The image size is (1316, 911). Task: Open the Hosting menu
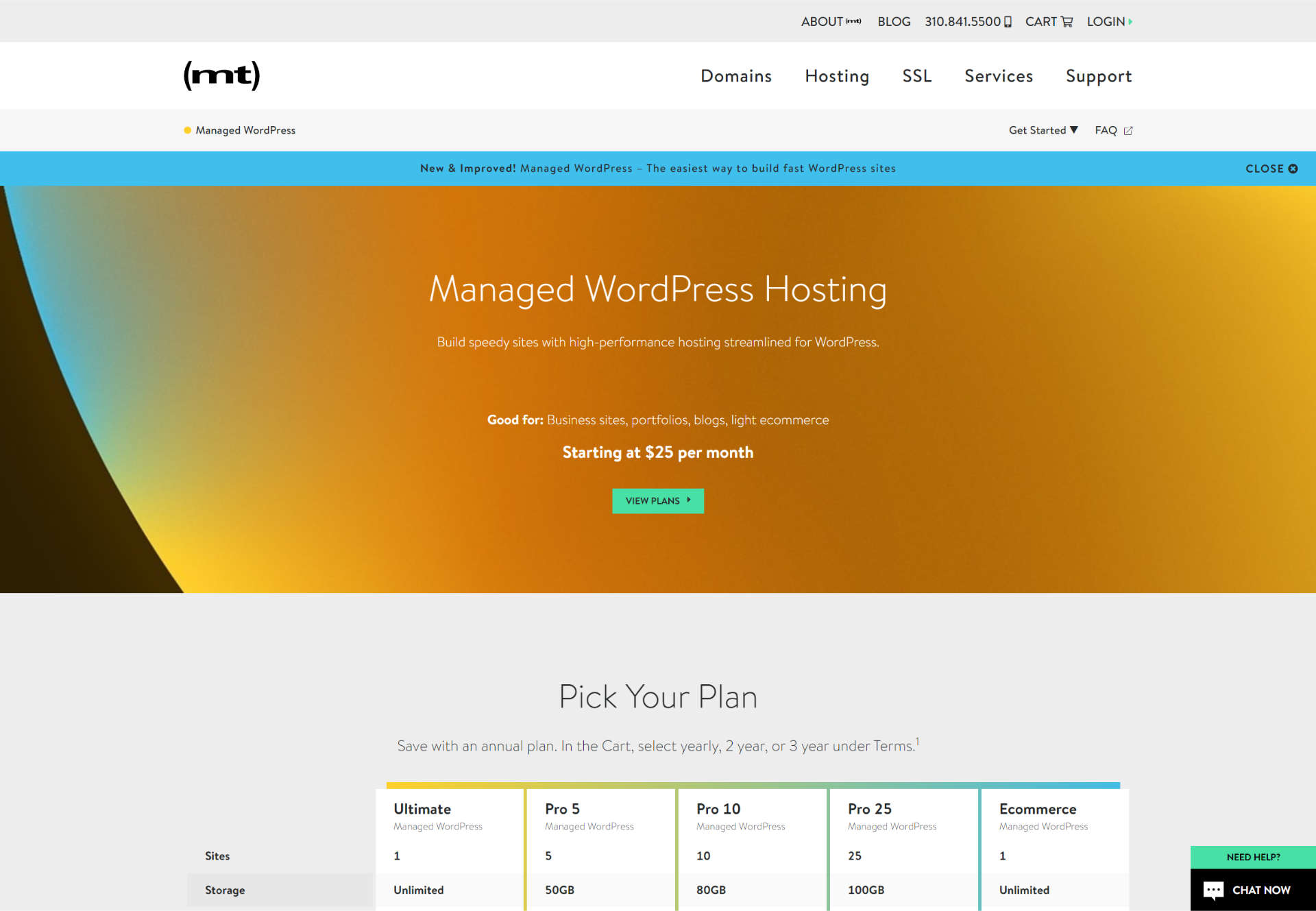837,76
